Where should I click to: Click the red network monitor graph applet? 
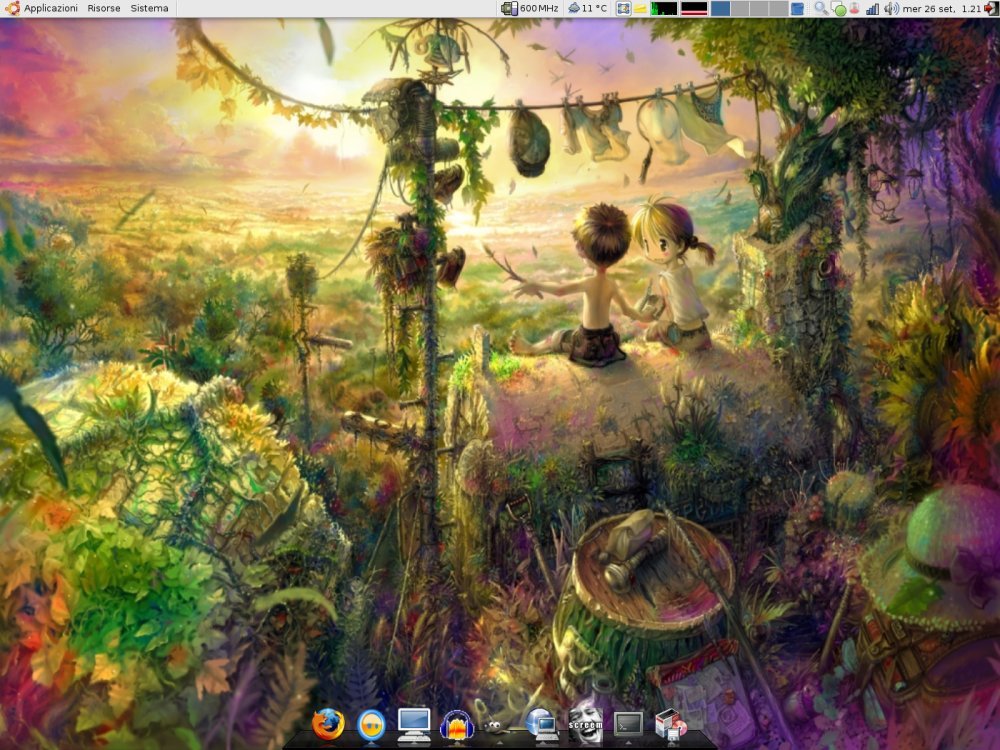point(694,8)
